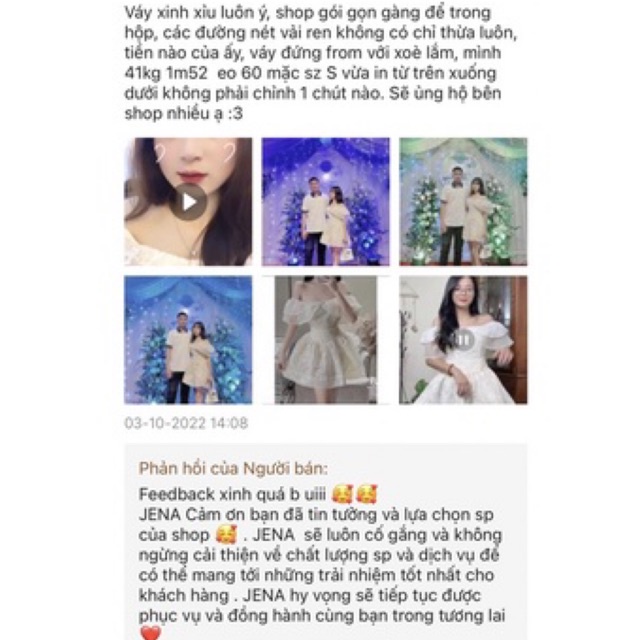
Task: Click the ':3' emoticon ending the review
Action: (x=235, y=113)
